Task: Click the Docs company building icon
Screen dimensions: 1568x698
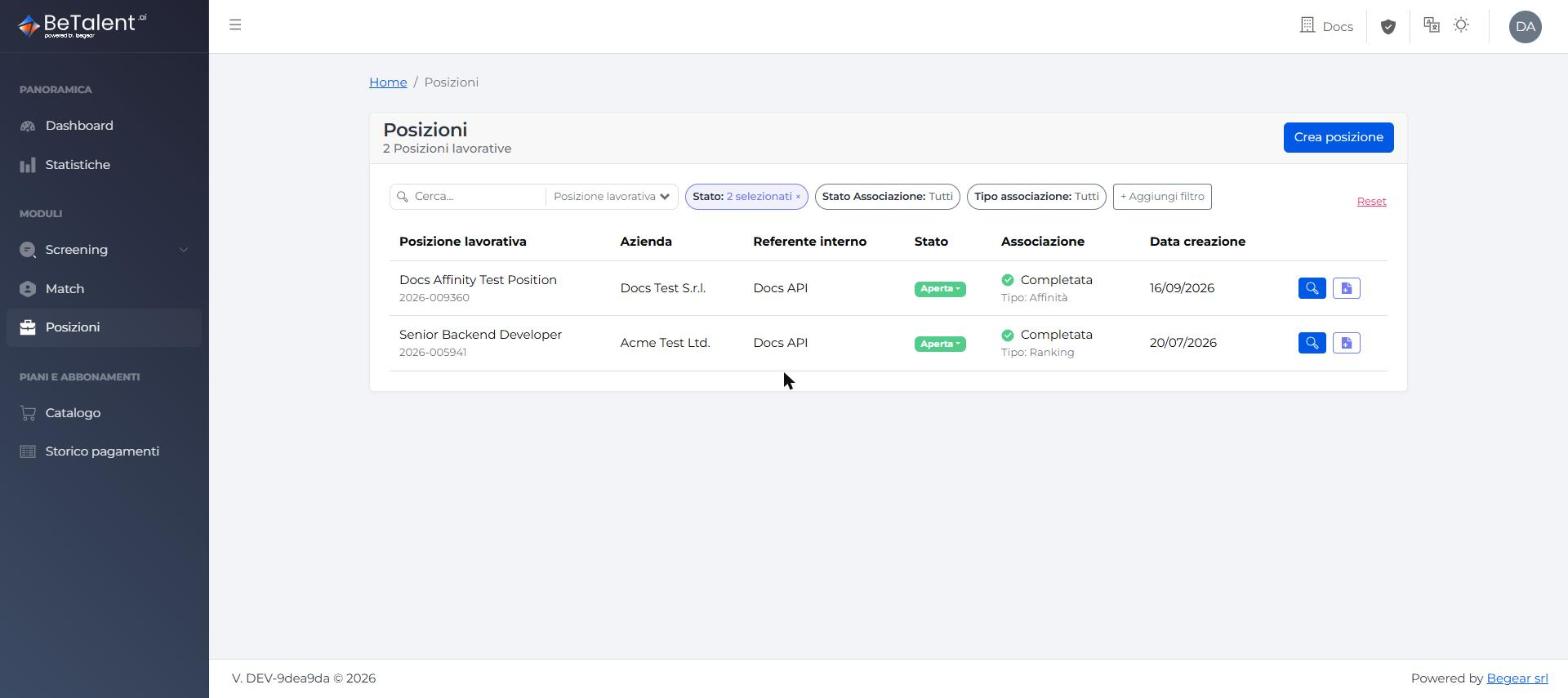Action: tap(1307, 25)
